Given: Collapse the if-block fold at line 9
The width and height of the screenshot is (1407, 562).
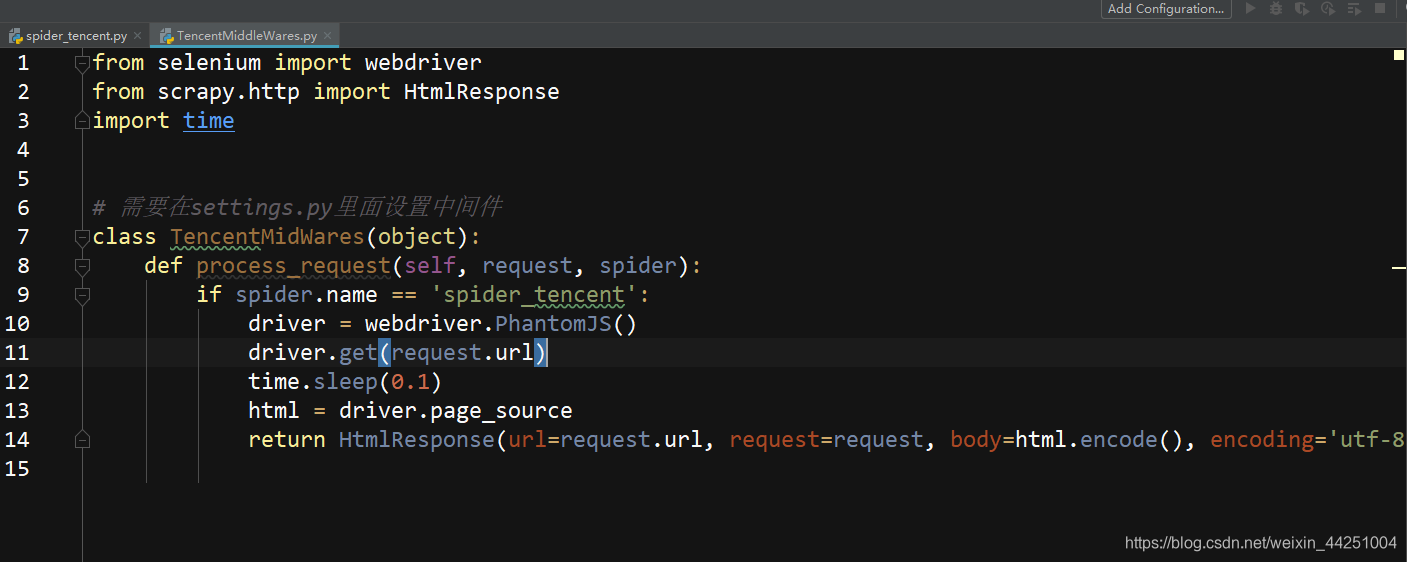Looking at the screenshot, I should click(82, 295).
